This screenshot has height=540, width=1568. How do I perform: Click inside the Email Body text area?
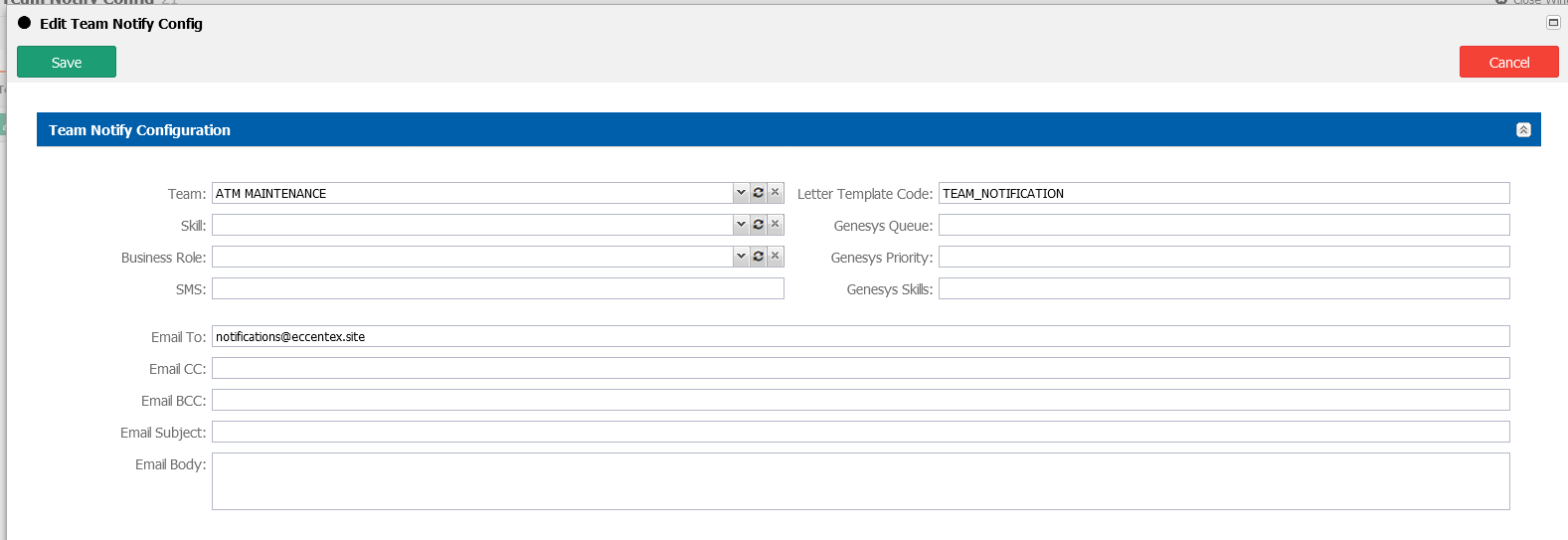(x=860, y=481)
